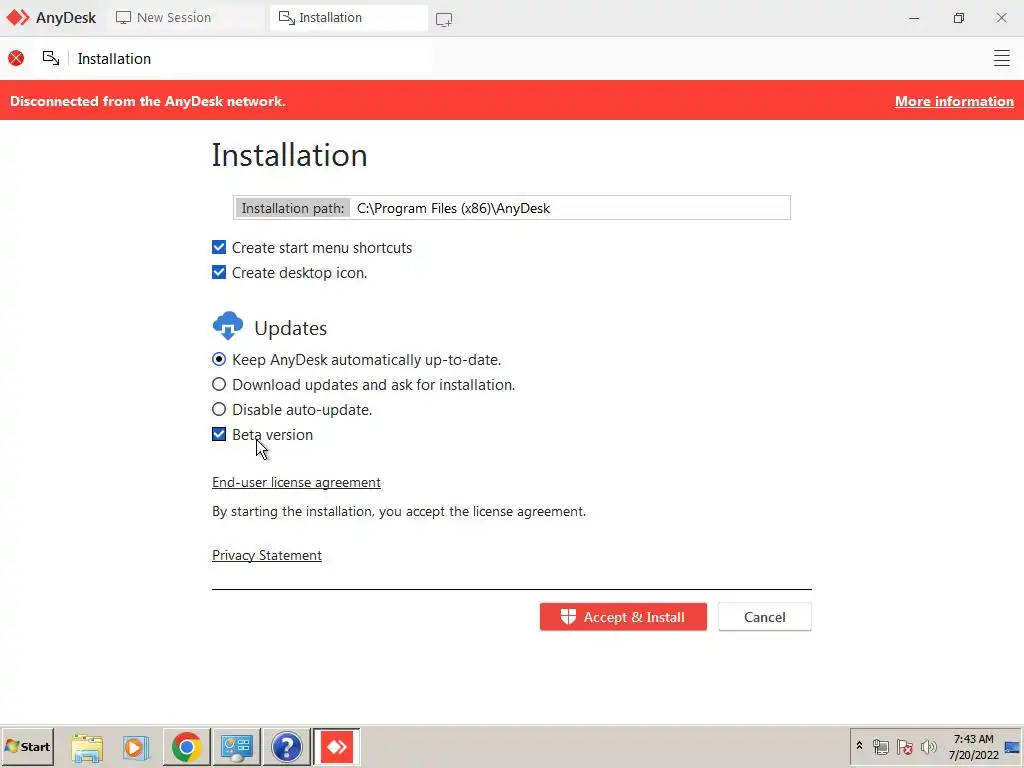
Task: Cancel the installation
Action: click(x=765, y=616)
